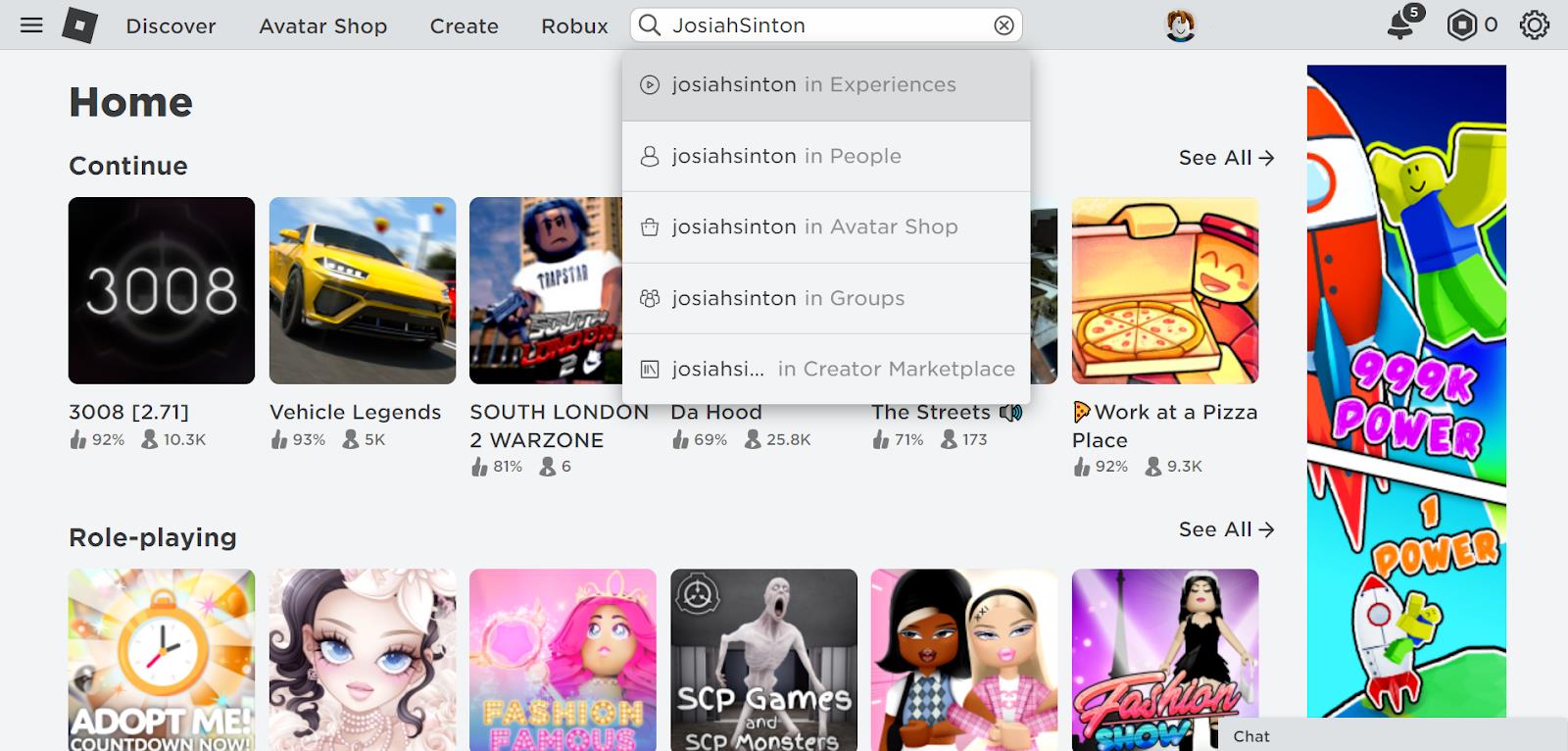
Task: Click See All for Continue section
Action: [1226, 158]
